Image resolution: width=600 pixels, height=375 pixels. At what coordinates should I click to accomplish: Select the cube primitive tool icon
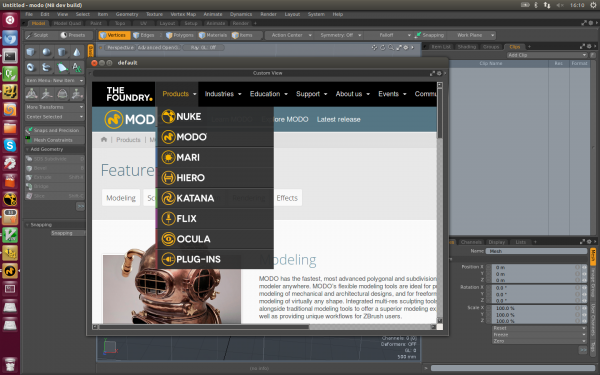pyautogui.click(x=31, y=52)
